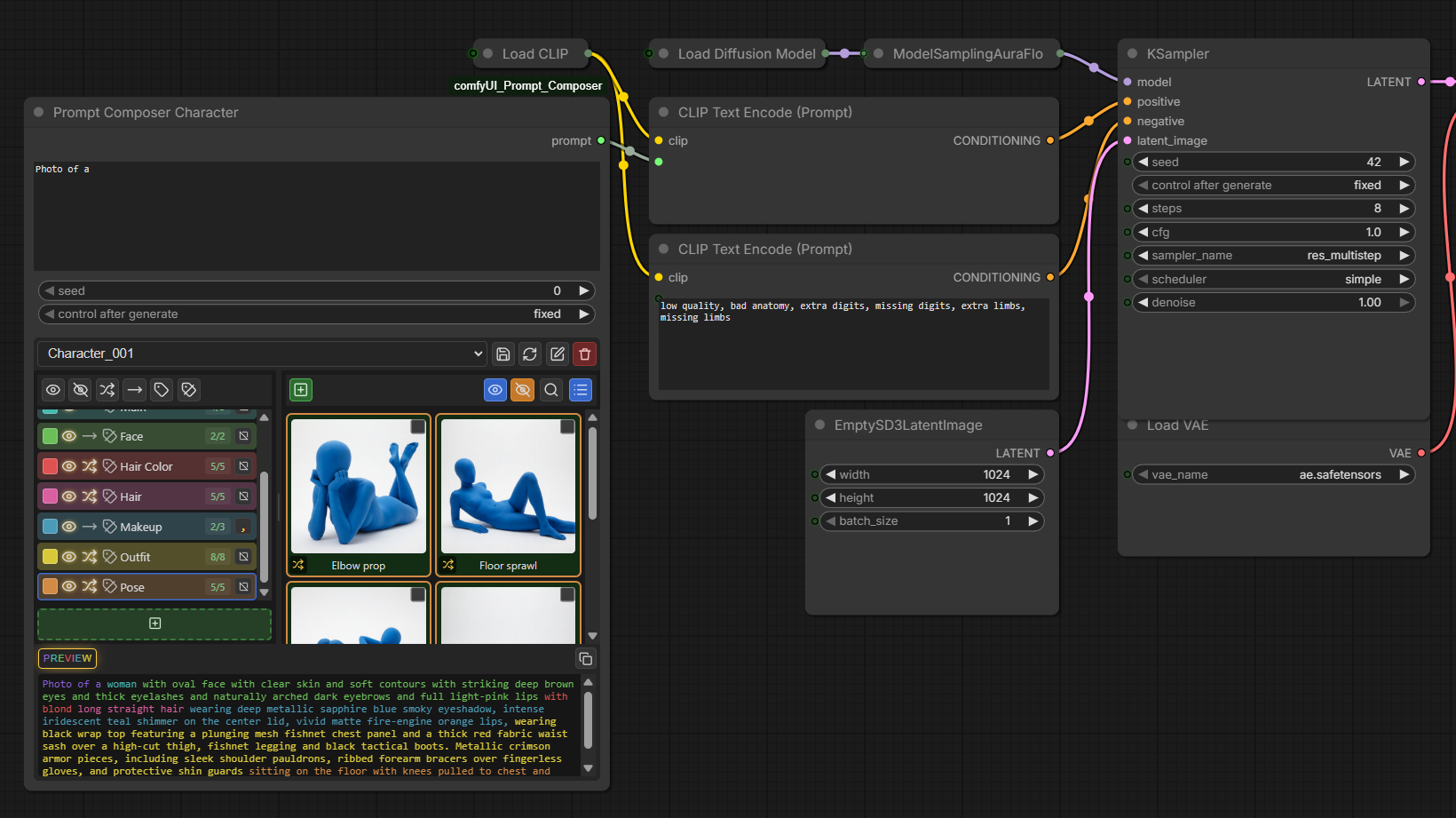Click hide-all categories crossed-eye icon
Screen dimensions: 1456x818
click(80, 390)
